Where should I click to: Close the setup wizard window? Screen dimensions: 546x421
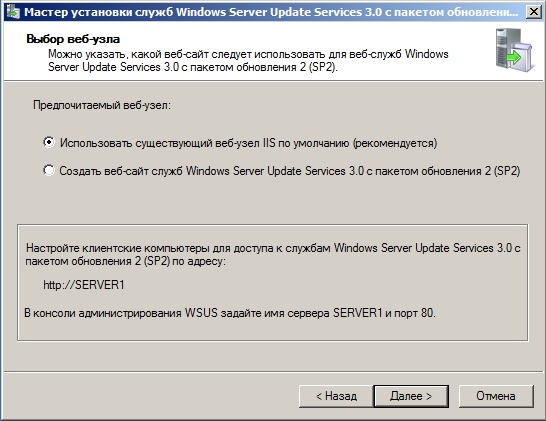[x=533, y=12]
